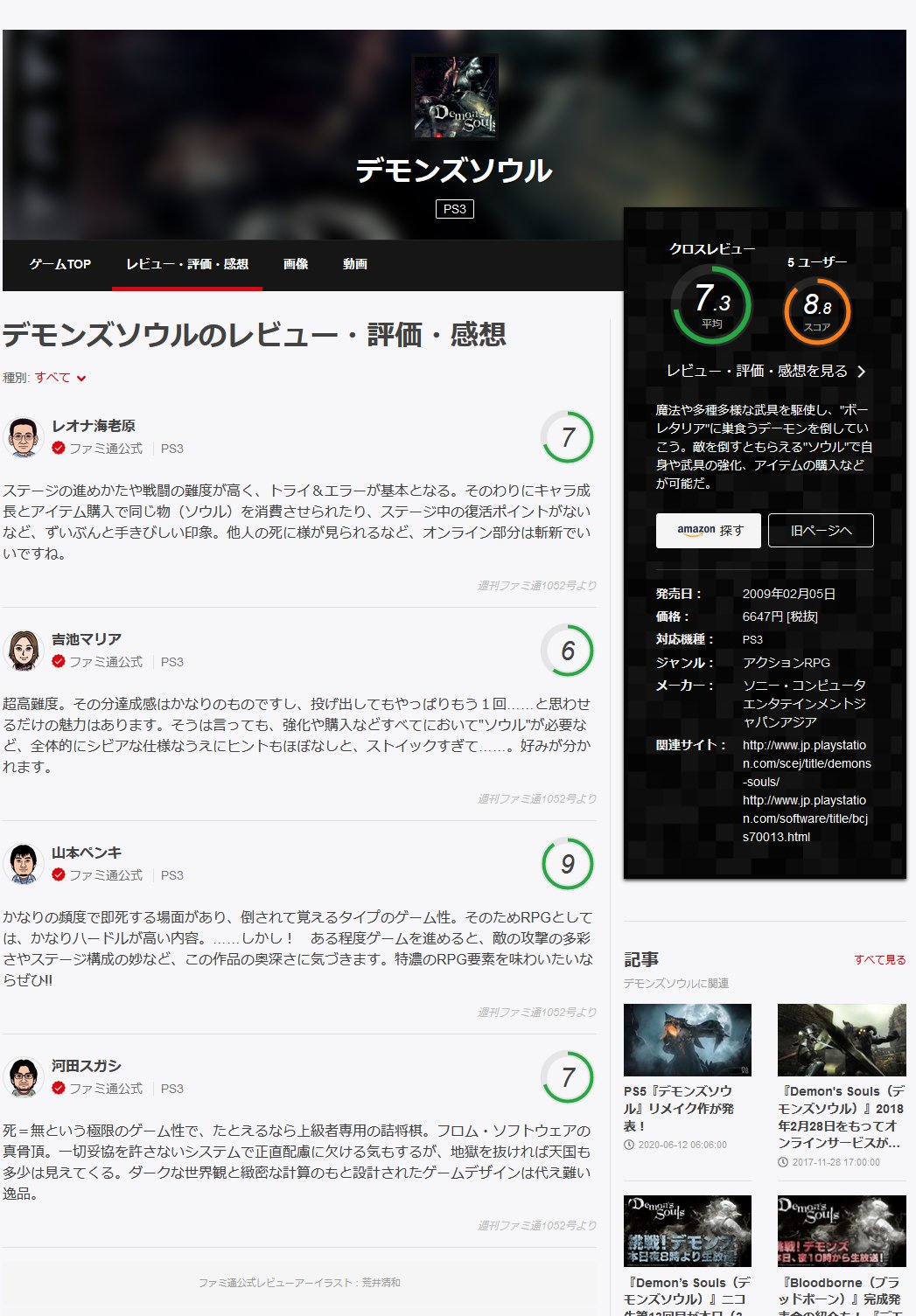Click genre アクションRPG value

787,663
